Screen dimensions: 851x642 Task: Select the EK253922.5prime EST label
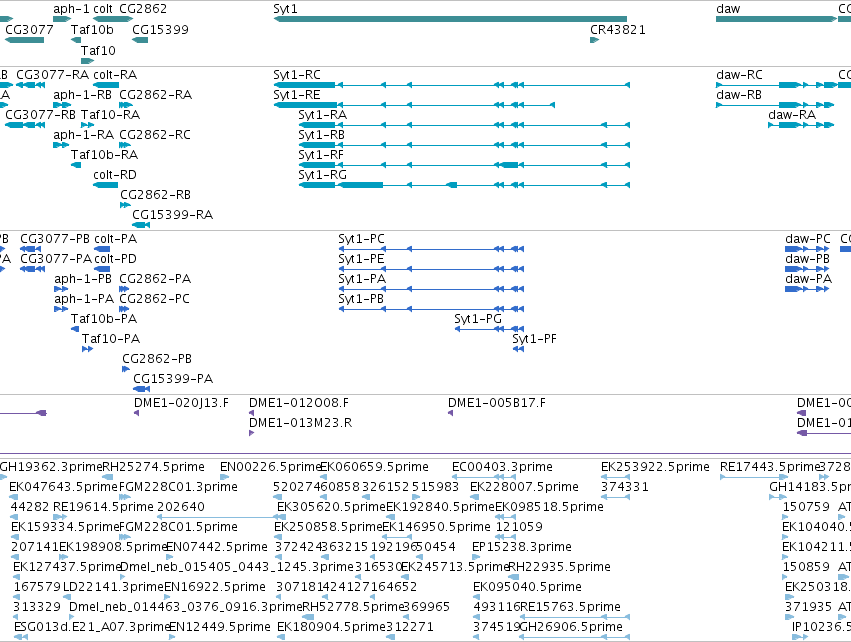655,467
